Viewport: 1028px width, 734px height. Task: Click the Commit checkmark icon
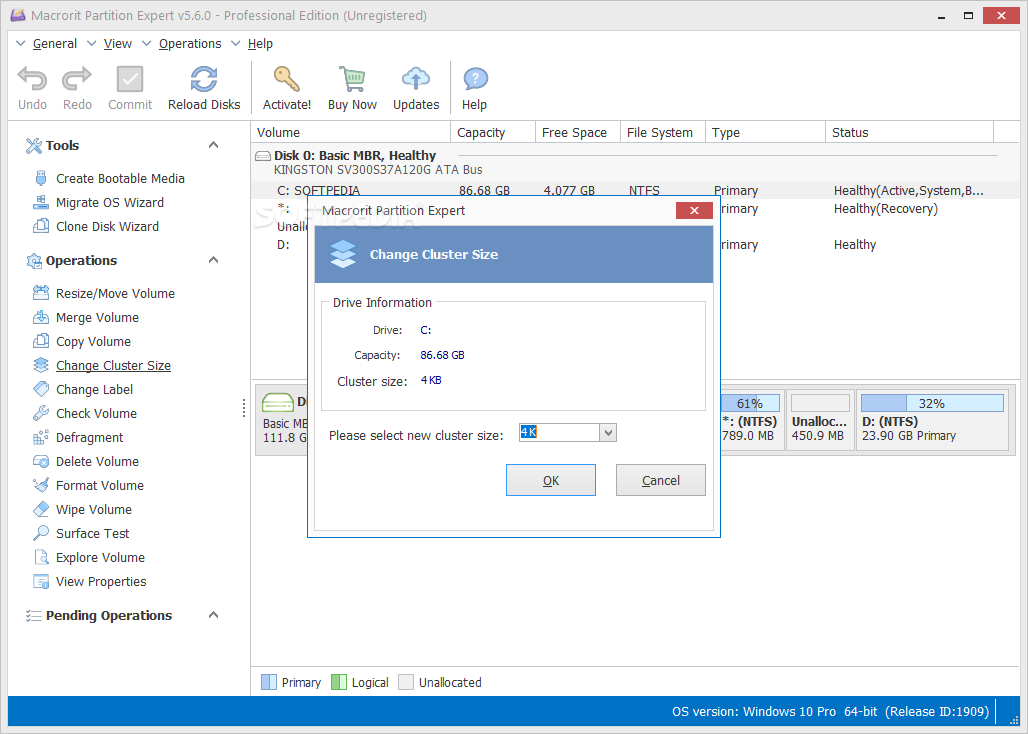point(130,79)
